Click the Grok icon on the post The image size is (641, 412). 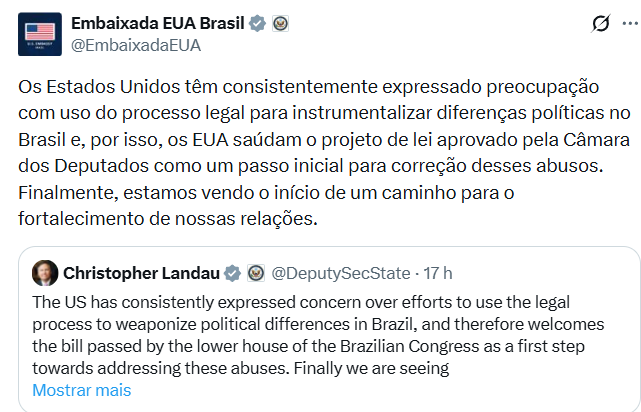601,24
